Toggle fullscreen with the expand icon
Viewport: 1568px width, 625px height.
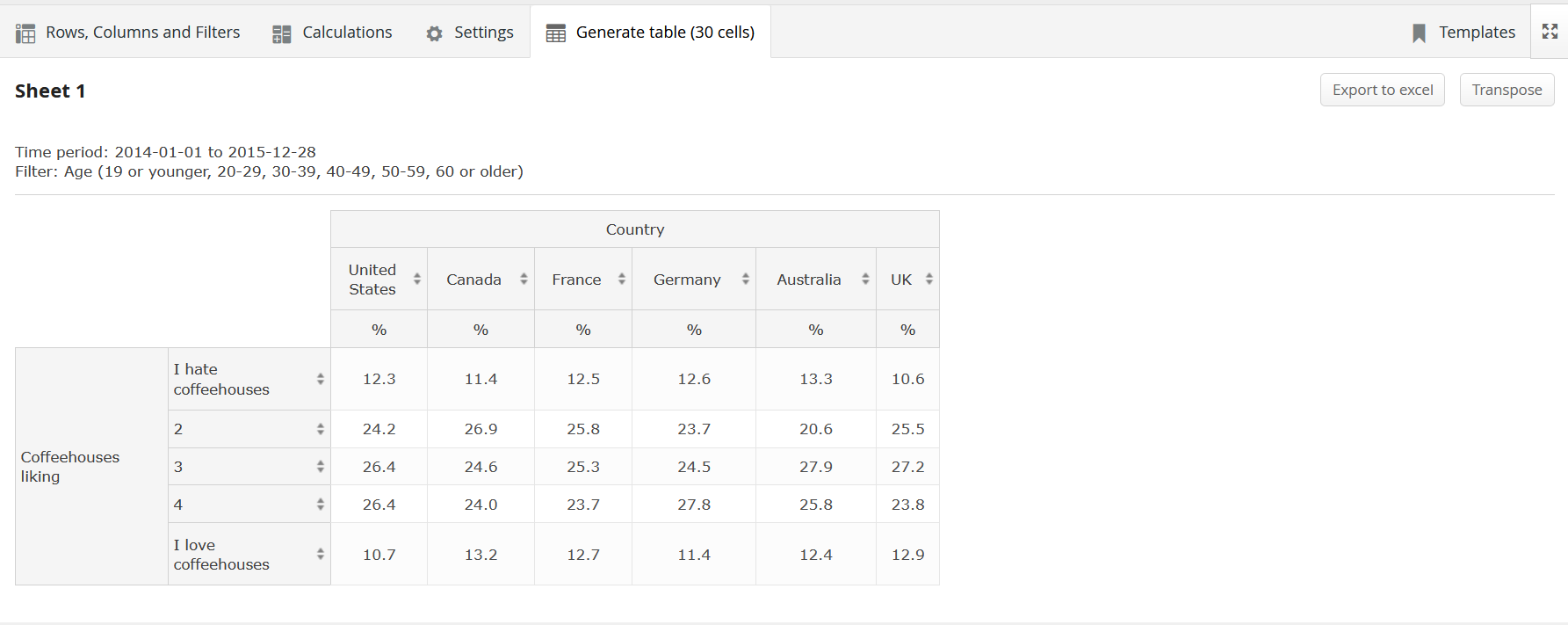(x=1550, y=32)
